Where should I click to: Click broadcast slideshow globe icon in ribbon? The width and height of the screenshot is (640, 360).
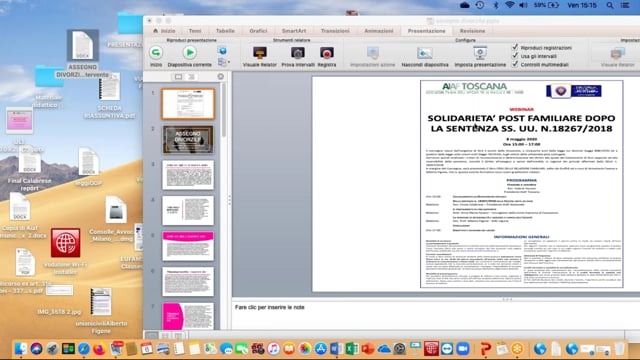pyautogui.click(x=222, y=51)
